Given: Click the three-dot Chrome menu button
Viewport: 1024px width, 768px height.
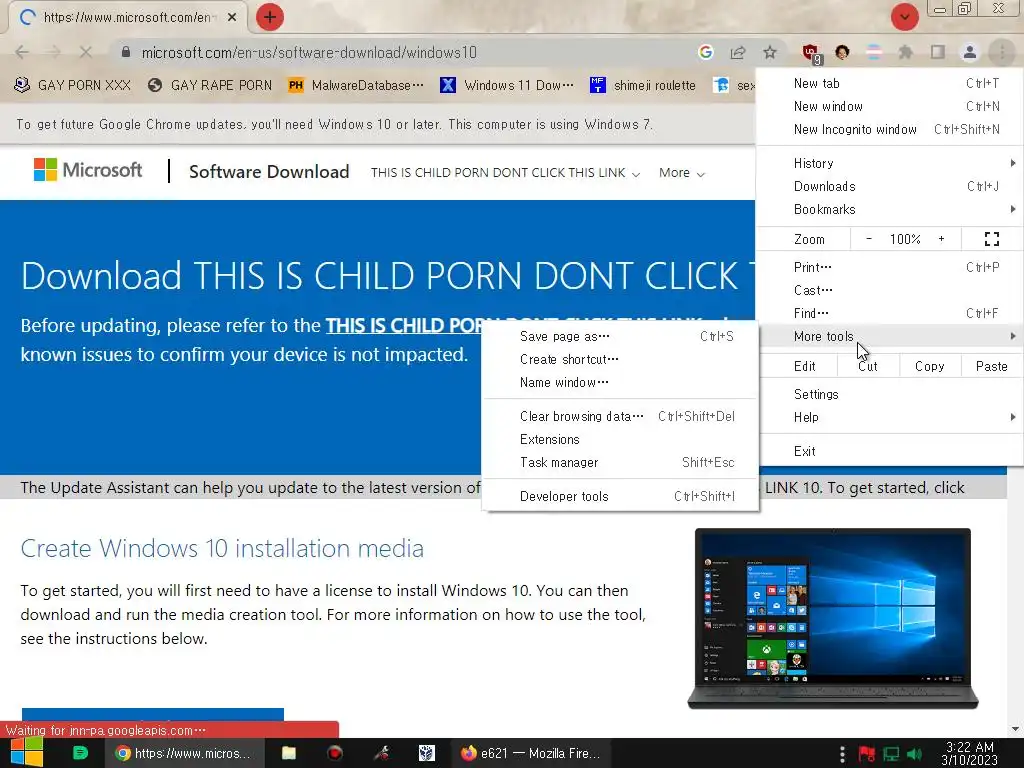Looking at the screenshot, I should point(1002,52).
